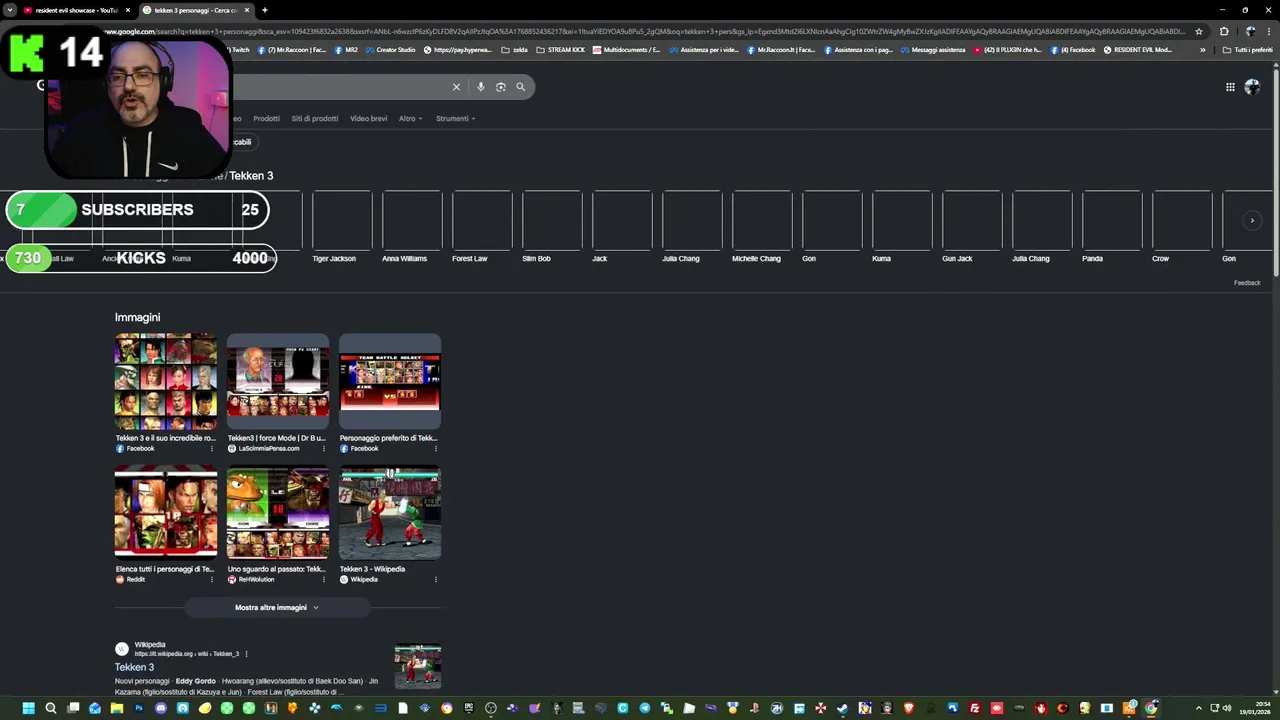This screenshot has width=1280, height=720.
Task: Select the Panda character card
Action: [1112, 227]
